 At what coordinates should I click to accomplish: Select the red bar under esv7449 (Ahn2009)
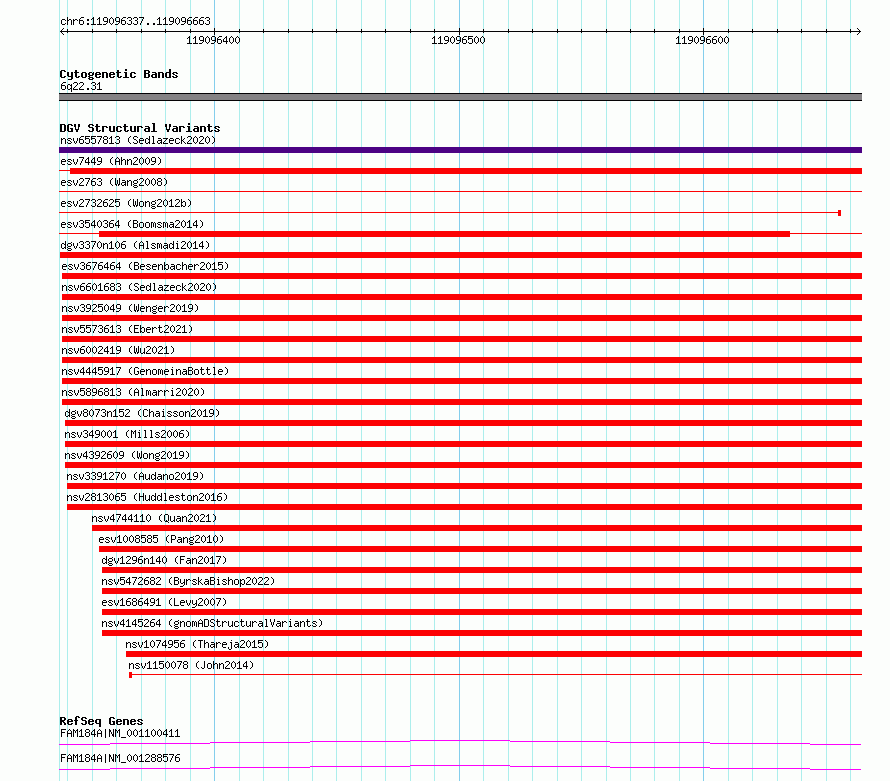466,171
